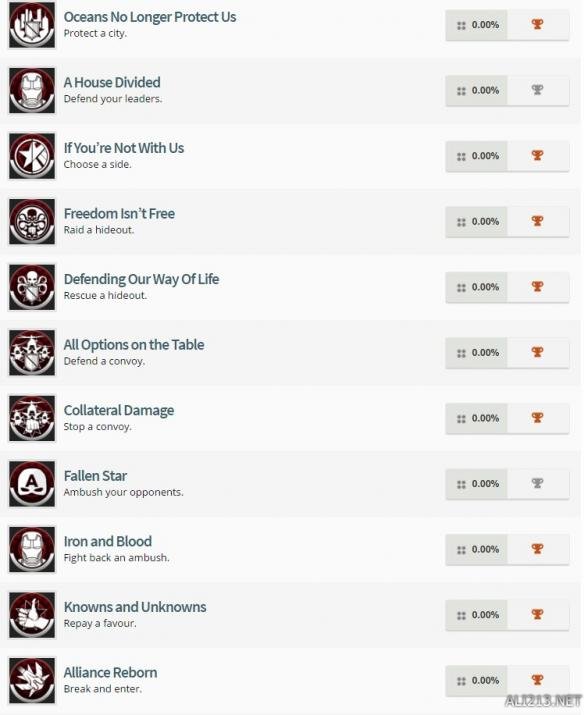Open the All Options on the Table link
Screen dimensions: 584x715
[x=134, y=345]
